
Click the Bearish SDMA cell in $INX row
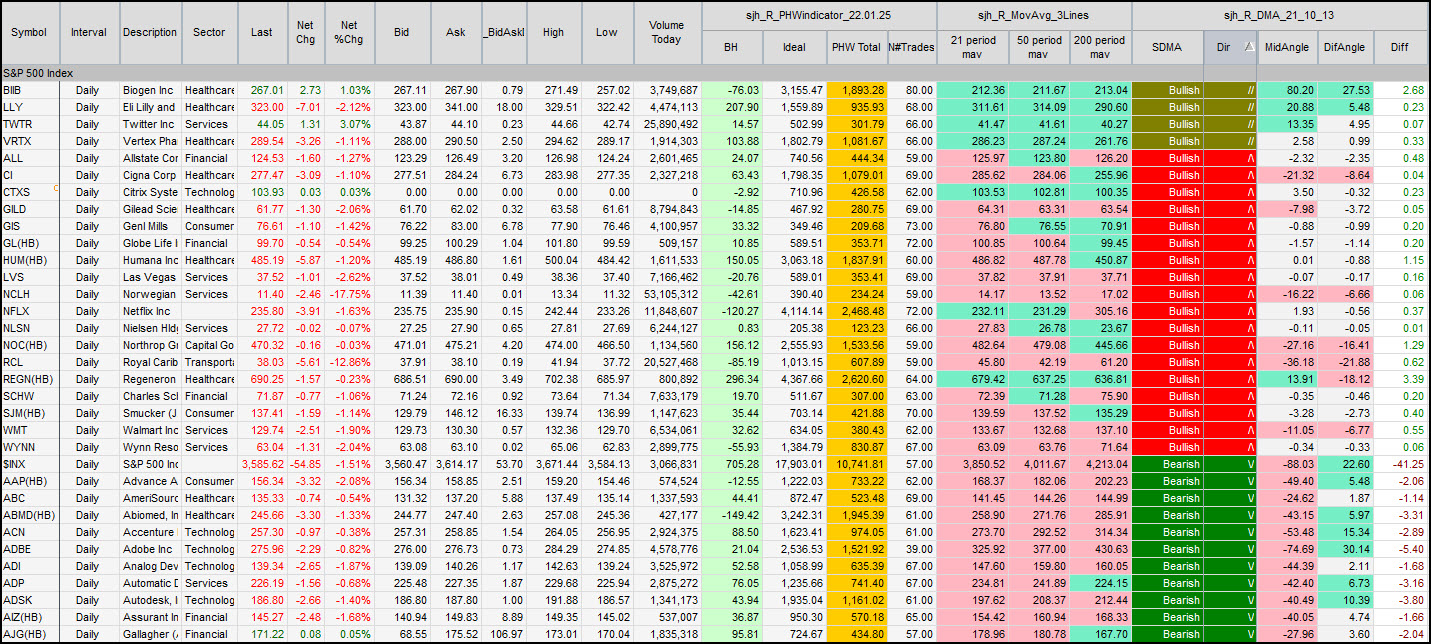1167,464
